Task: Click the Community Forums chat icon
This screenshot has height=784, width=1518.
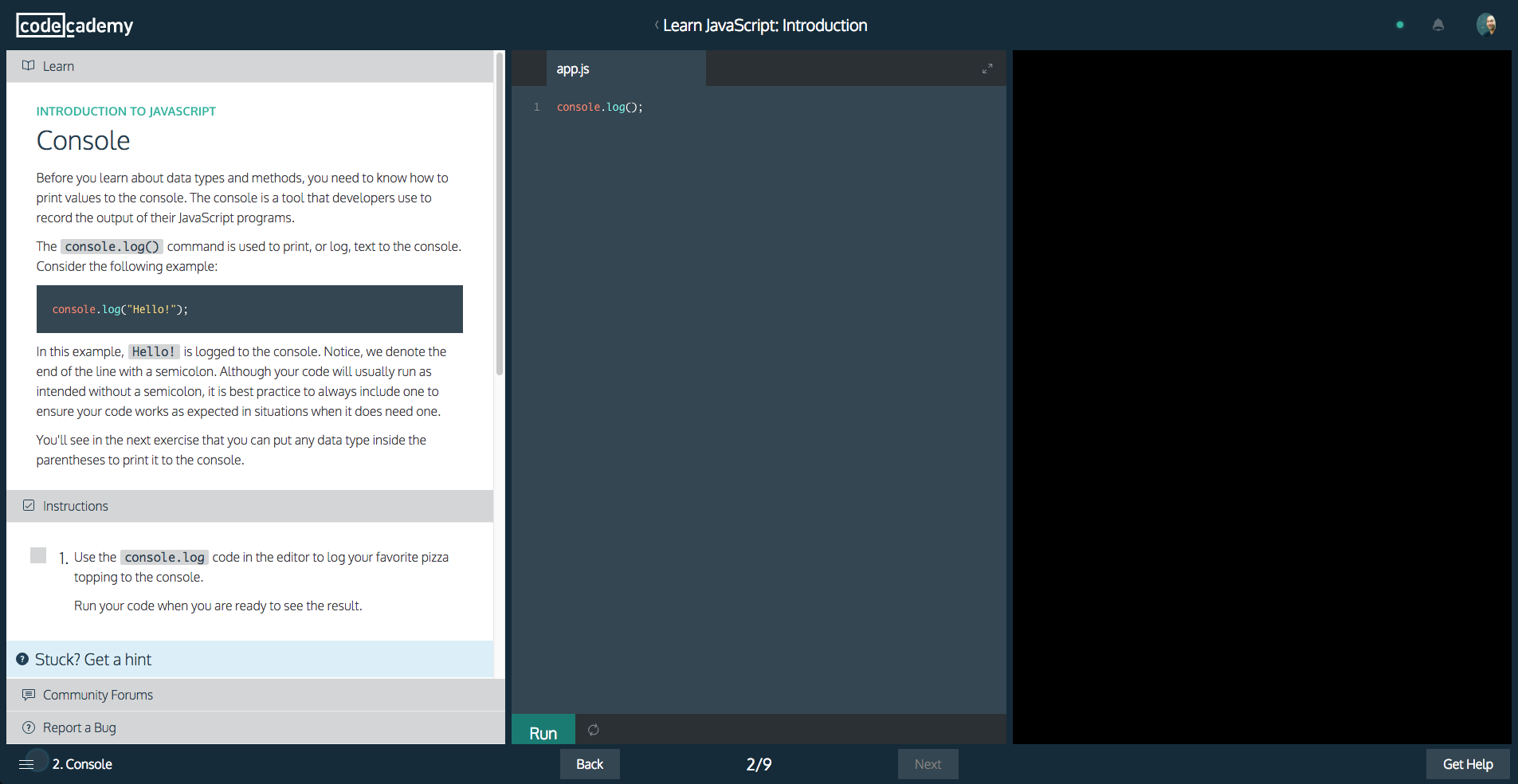Action: click(29, 695)
